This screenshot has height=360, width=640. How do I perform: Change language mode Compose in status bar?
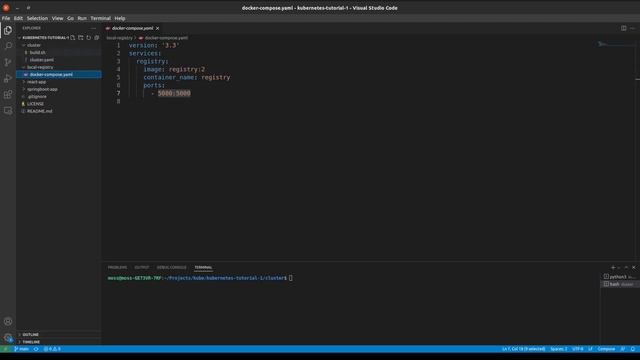[606, 349]
